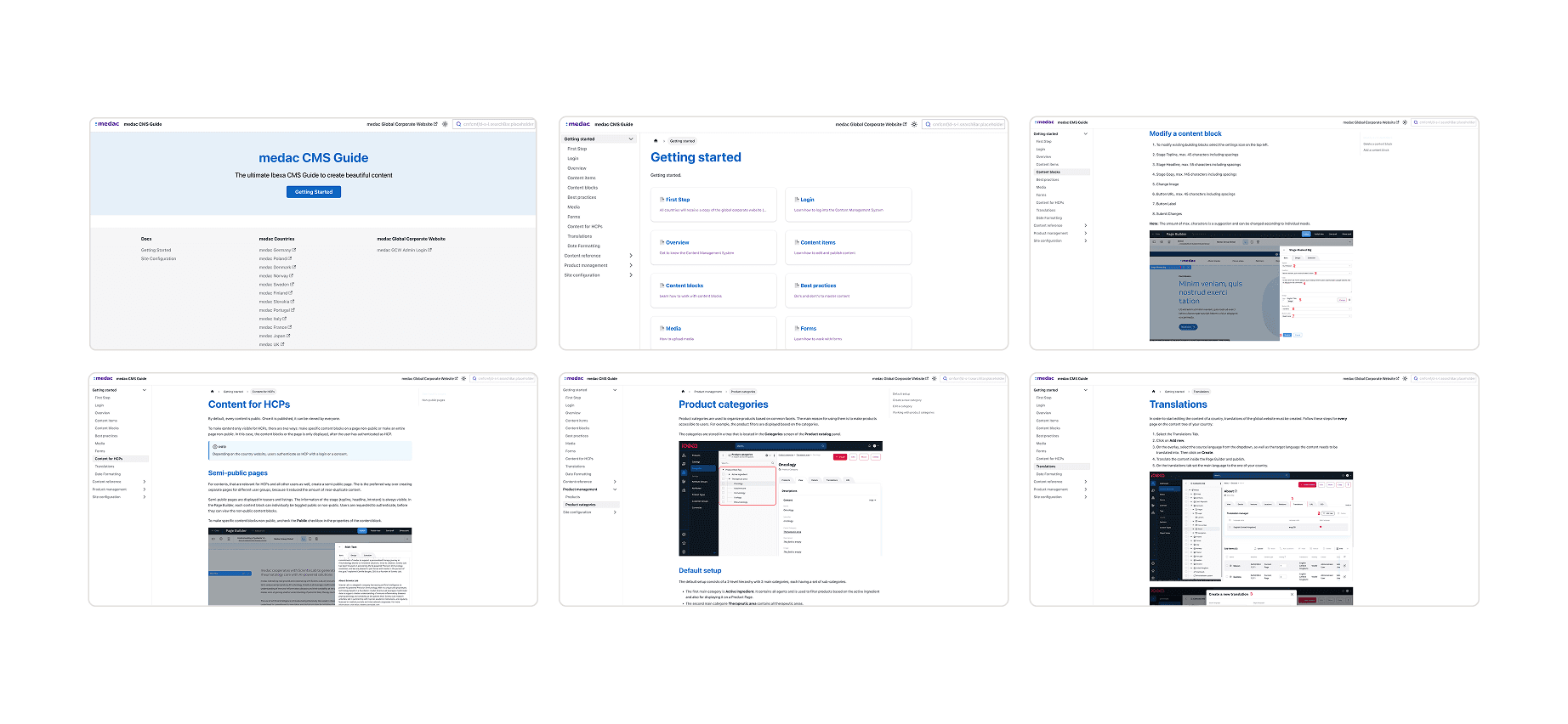The width and height of the screenshot is (1568, 724).
Task: Toggle dark mode on Modify a content block page
Action: coord(1405,122)
